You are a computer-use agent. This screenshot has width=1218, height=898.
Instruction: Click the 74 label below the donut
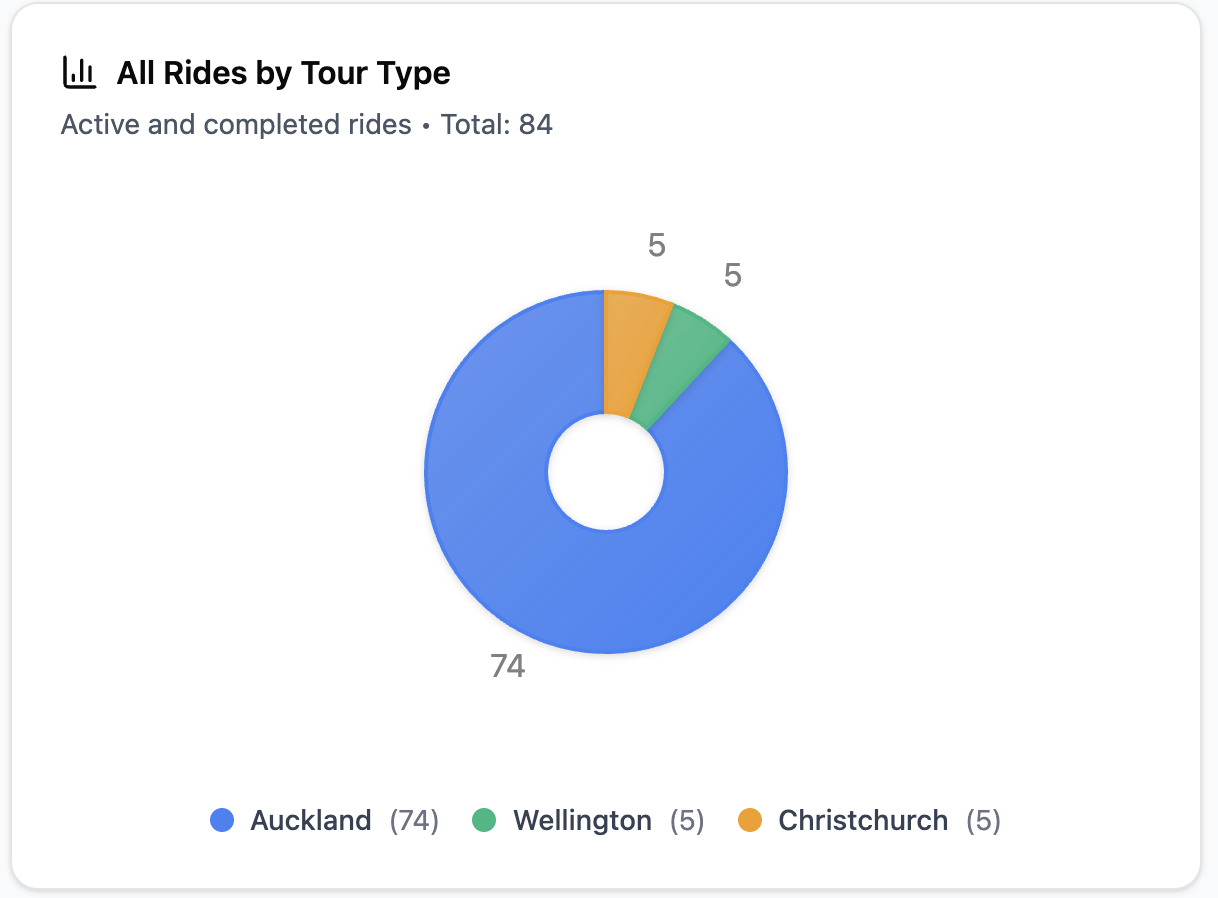[x=507, y=666]
